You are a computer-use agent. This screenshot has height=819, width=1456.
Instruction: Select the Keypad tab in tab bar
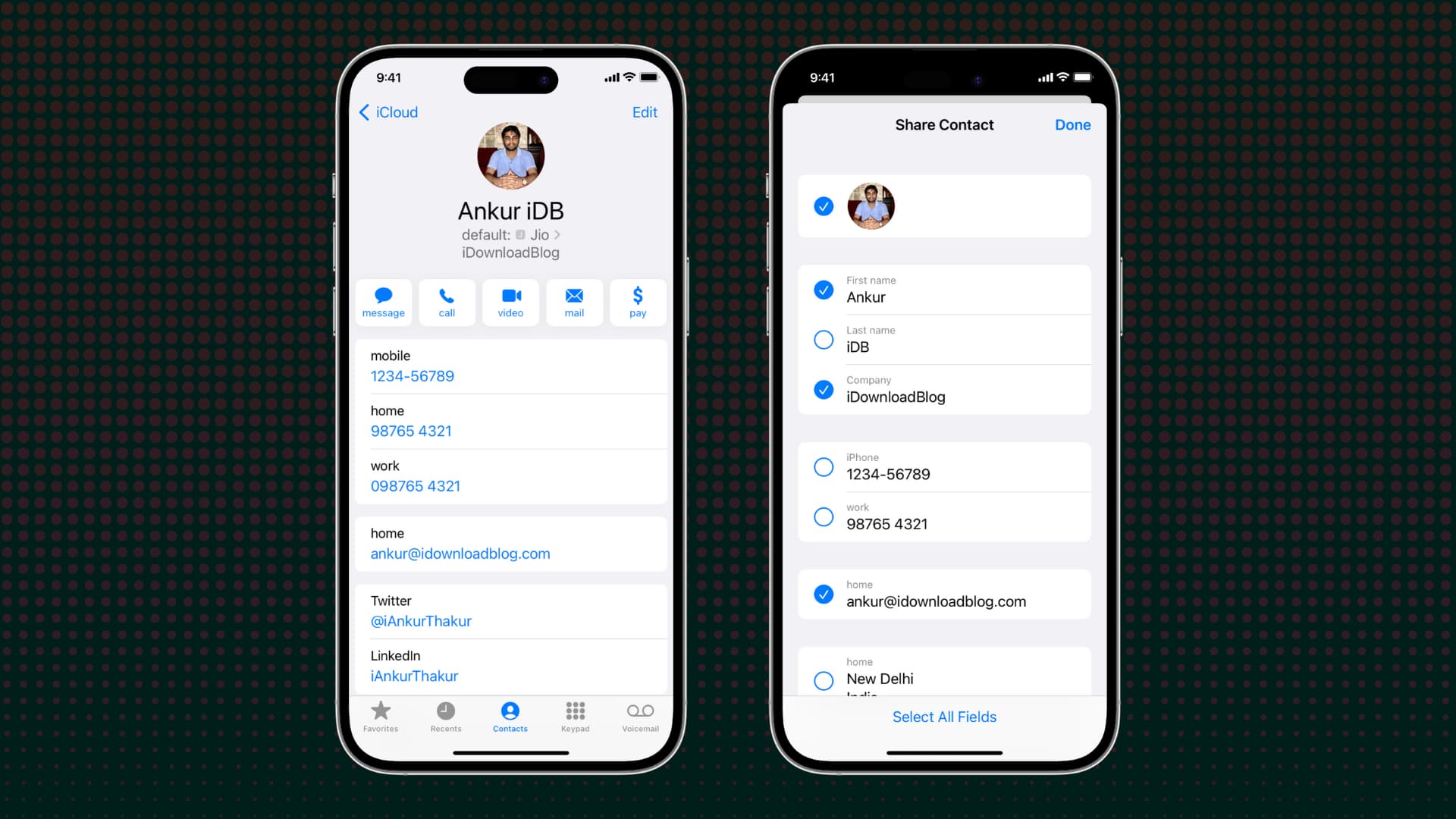point(574,716)
